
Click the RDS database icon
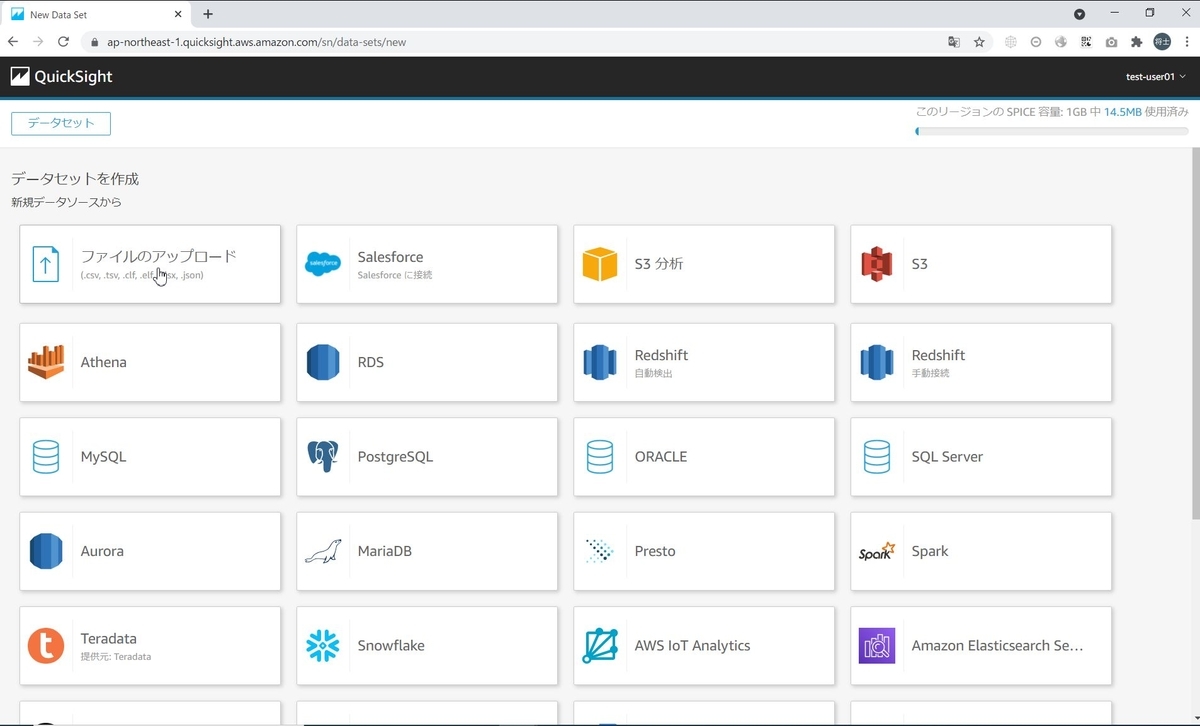[x=323, y=362]
